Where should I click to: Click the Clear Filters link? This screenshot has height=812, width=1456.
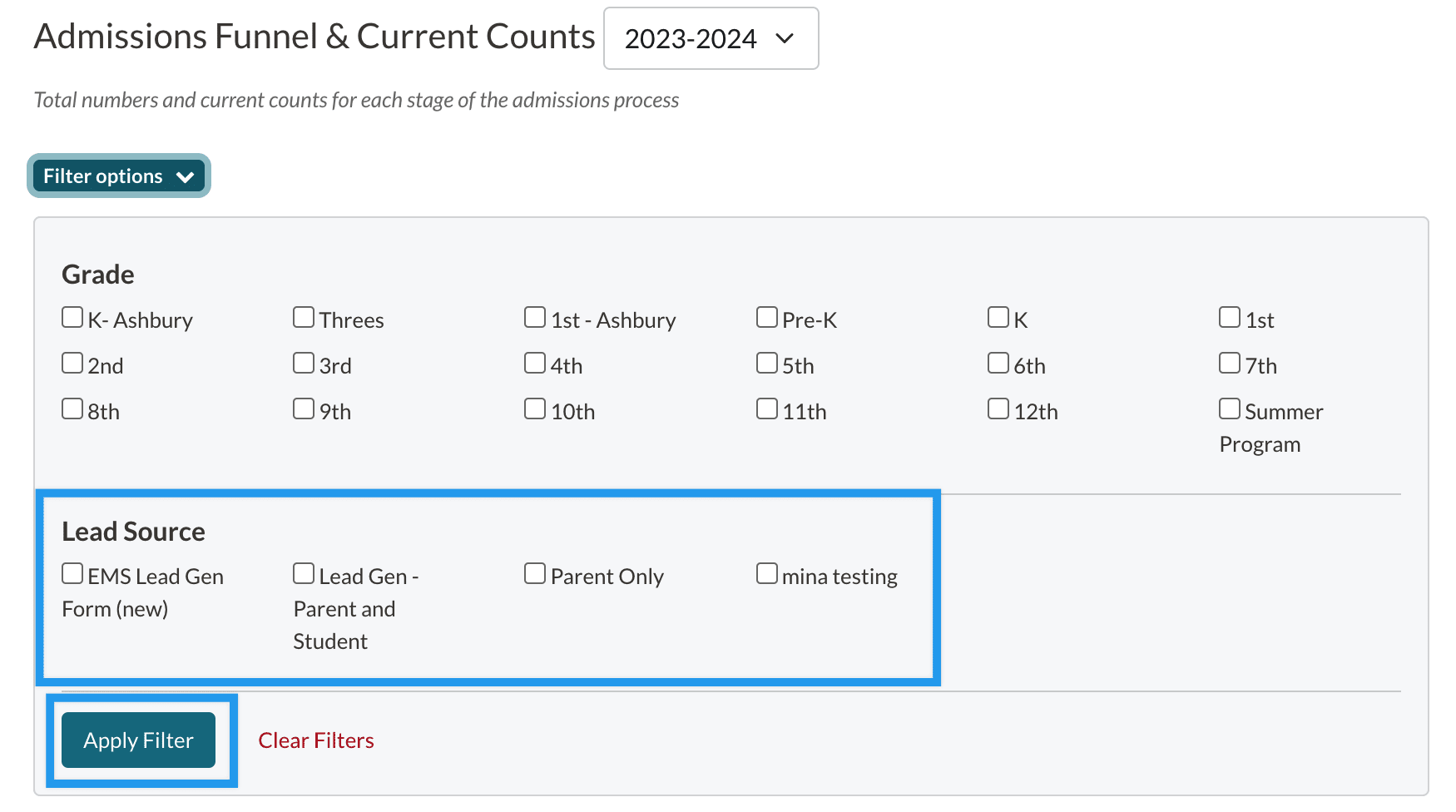click(x=316, y=740)
